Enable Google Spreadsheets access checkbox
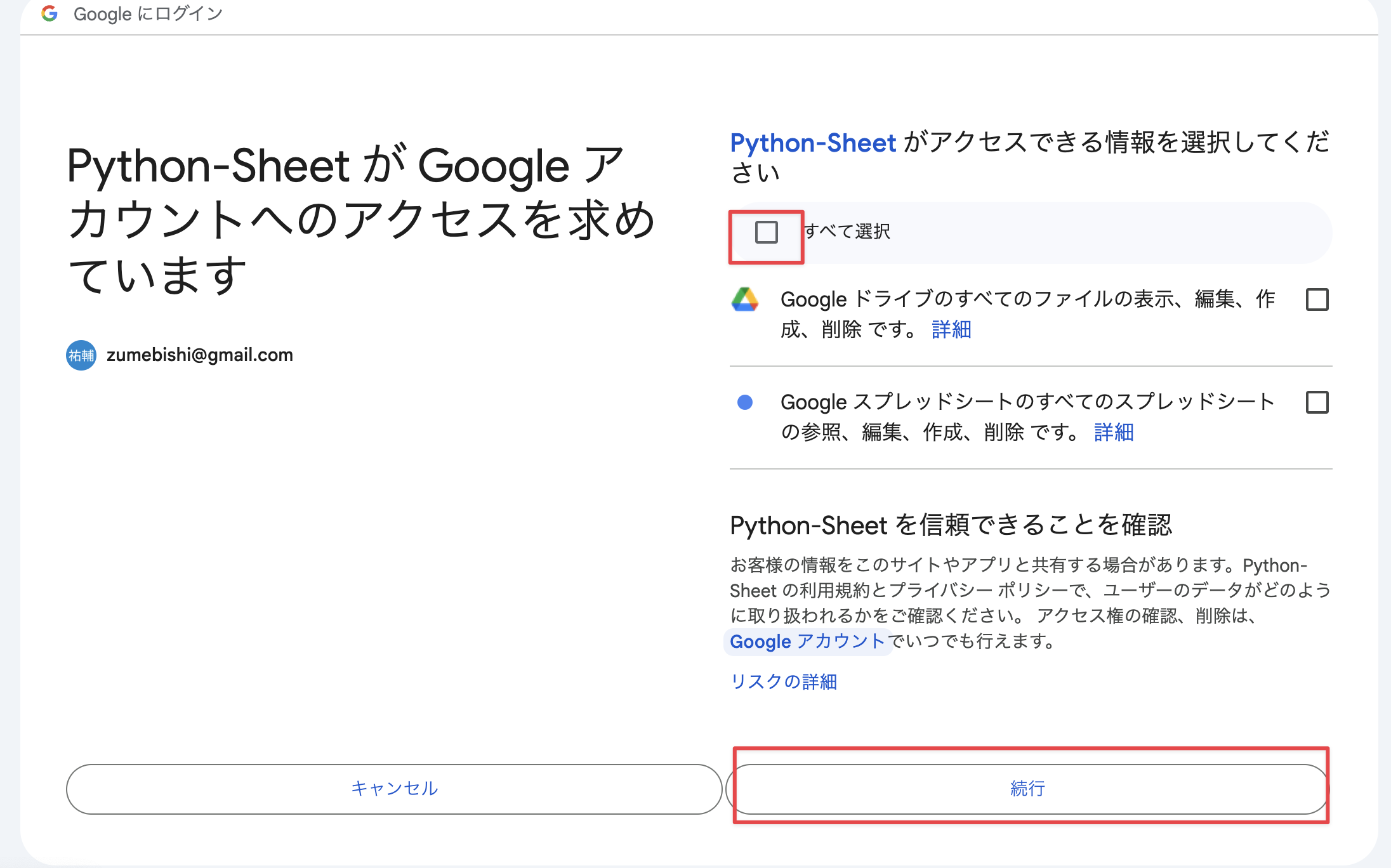This screenshot has width=1391, height=868. pos(1317,402)
